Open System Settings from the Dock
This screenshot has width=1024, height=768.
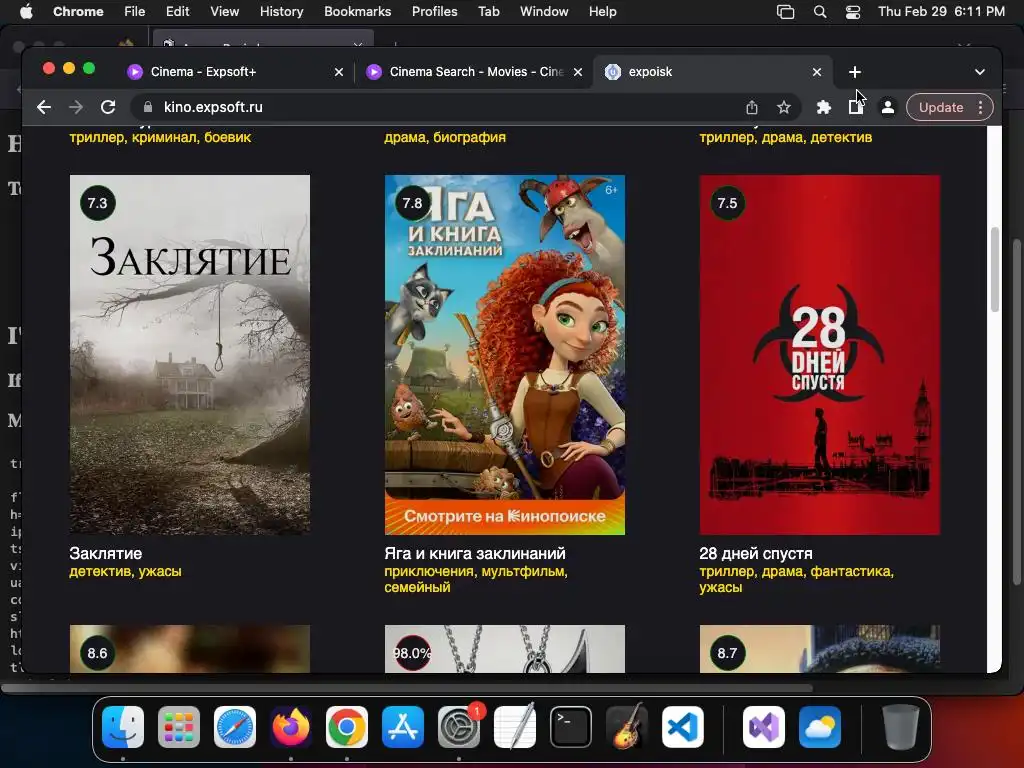[459, 727]
